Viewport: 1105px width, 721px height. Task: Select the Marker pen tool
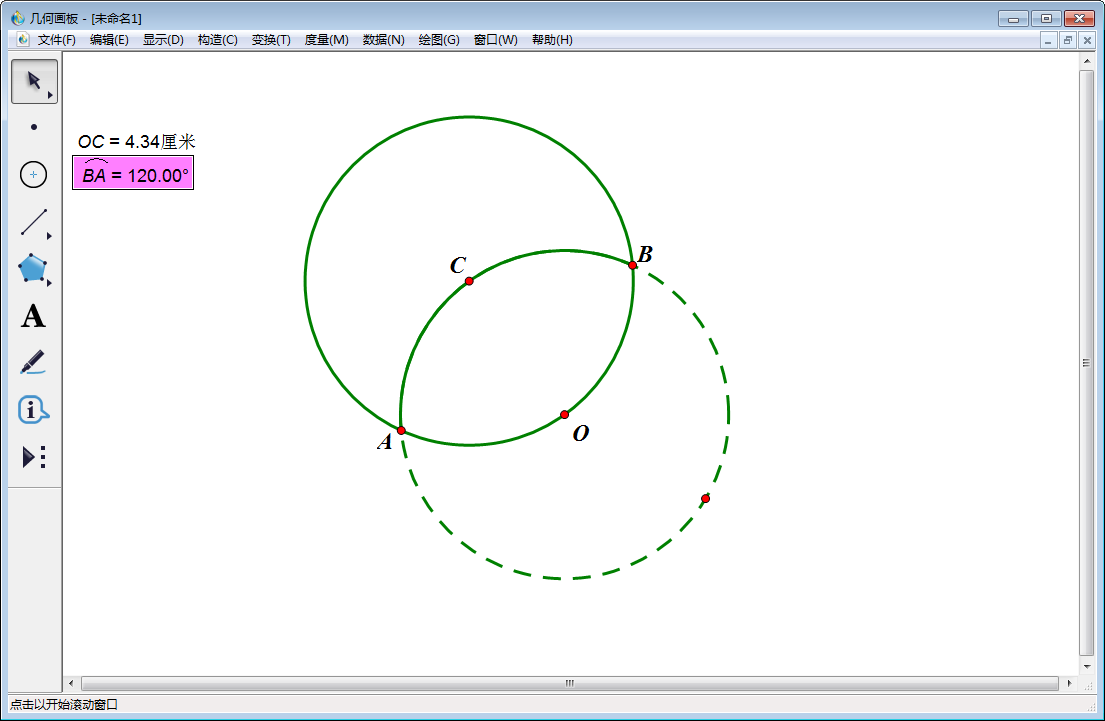tap(32, 362)
